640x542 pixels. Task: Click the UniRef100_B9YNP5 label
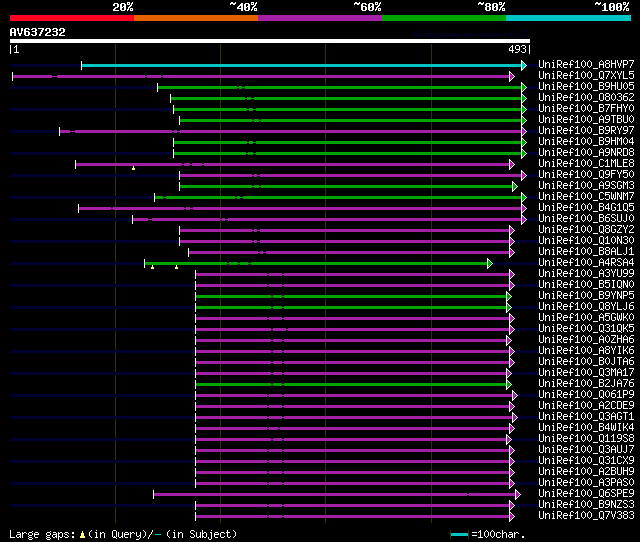point(586,296)
